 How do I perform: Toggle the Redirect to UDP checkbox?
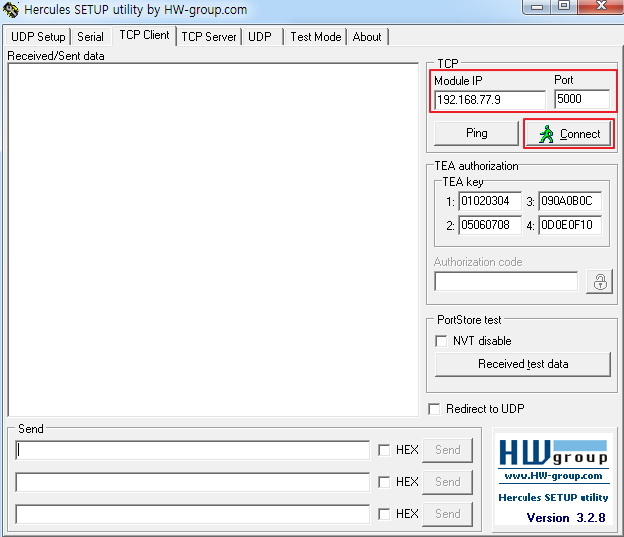click(434, 409)
